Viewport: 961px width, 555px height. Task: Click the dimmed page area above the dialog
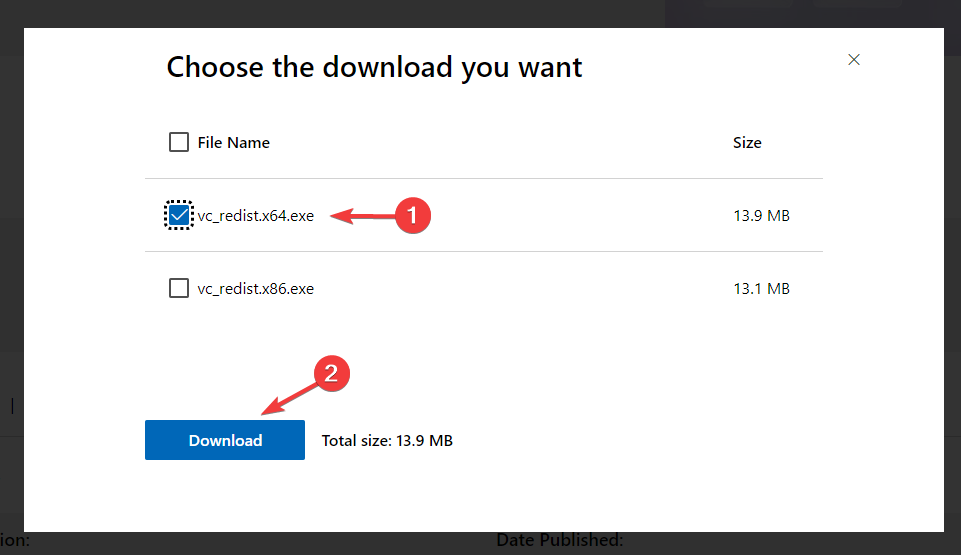(x=400, y=12)
